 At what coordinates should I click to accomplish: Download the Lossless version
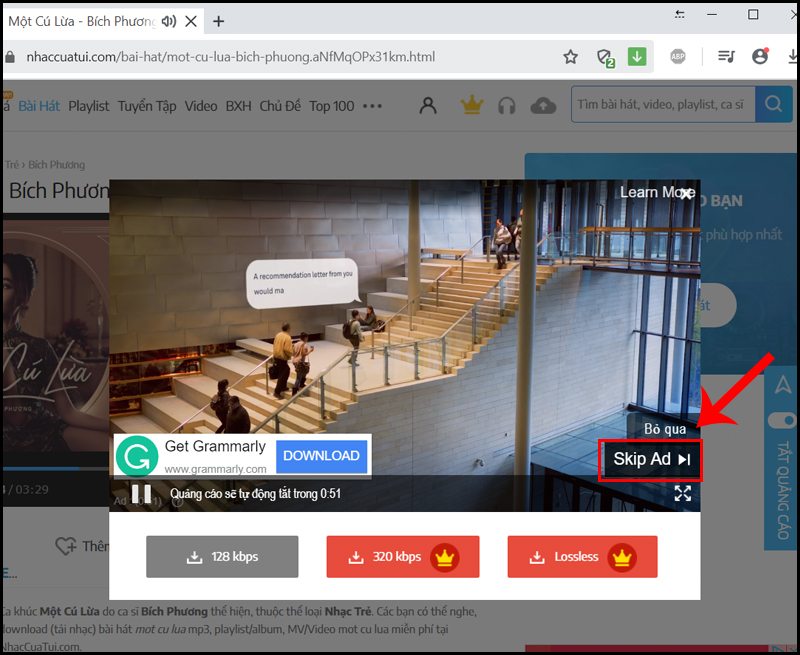(x=582, y=557)
